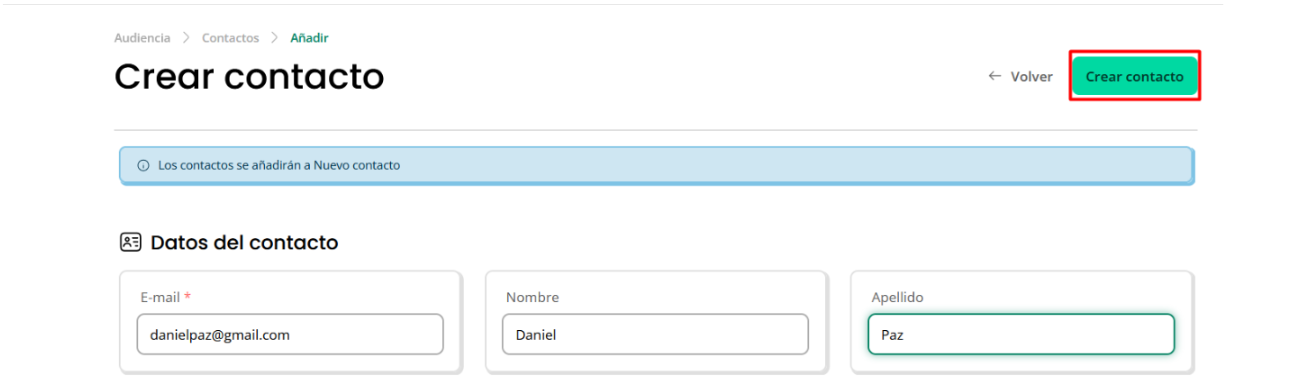Click the Datos del contacto section heading
This screenshot has width=1309, height=389.
click(x=244, y=242)
